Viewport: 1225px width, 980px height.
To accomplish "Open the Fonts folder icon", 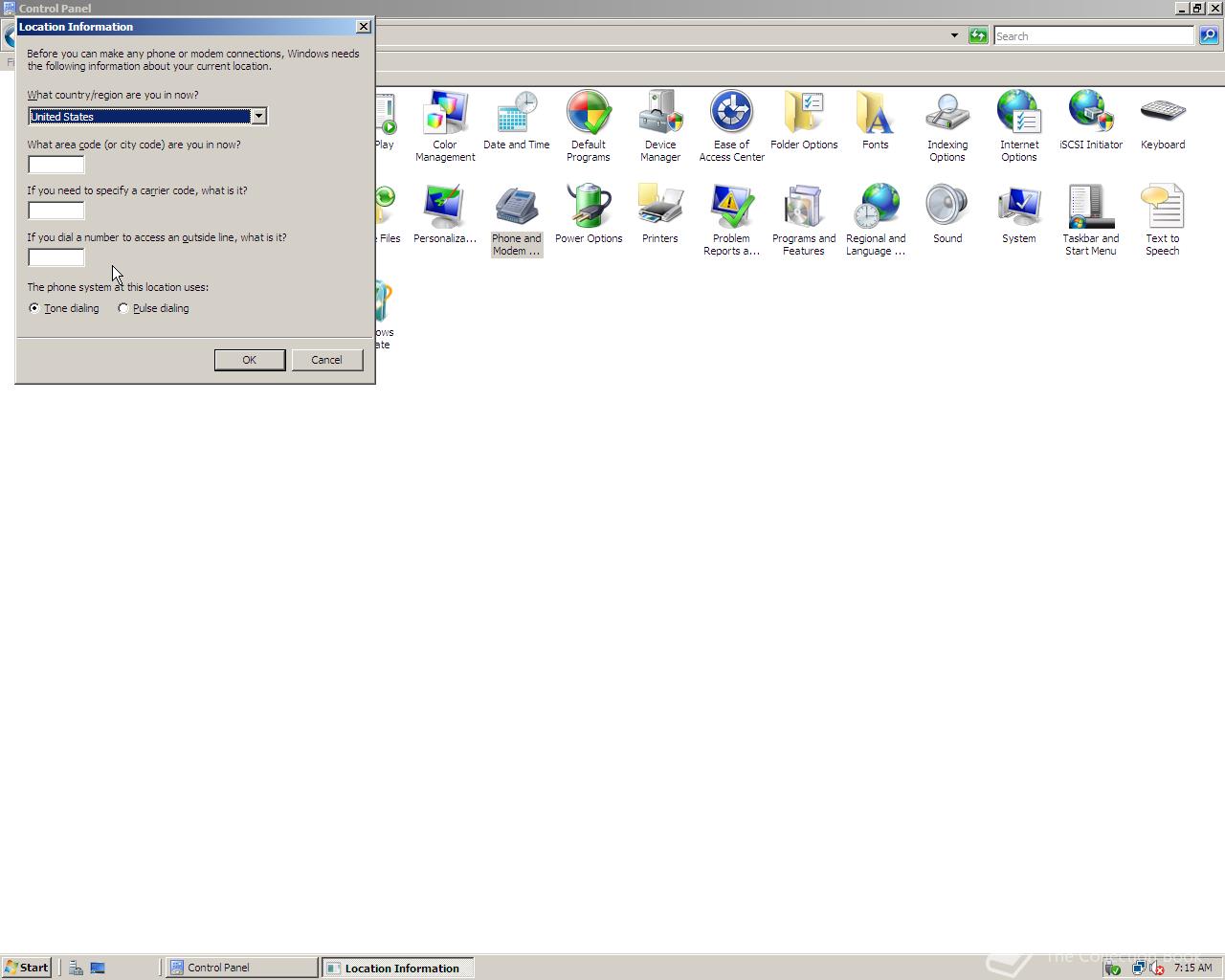I will (876, 121).
